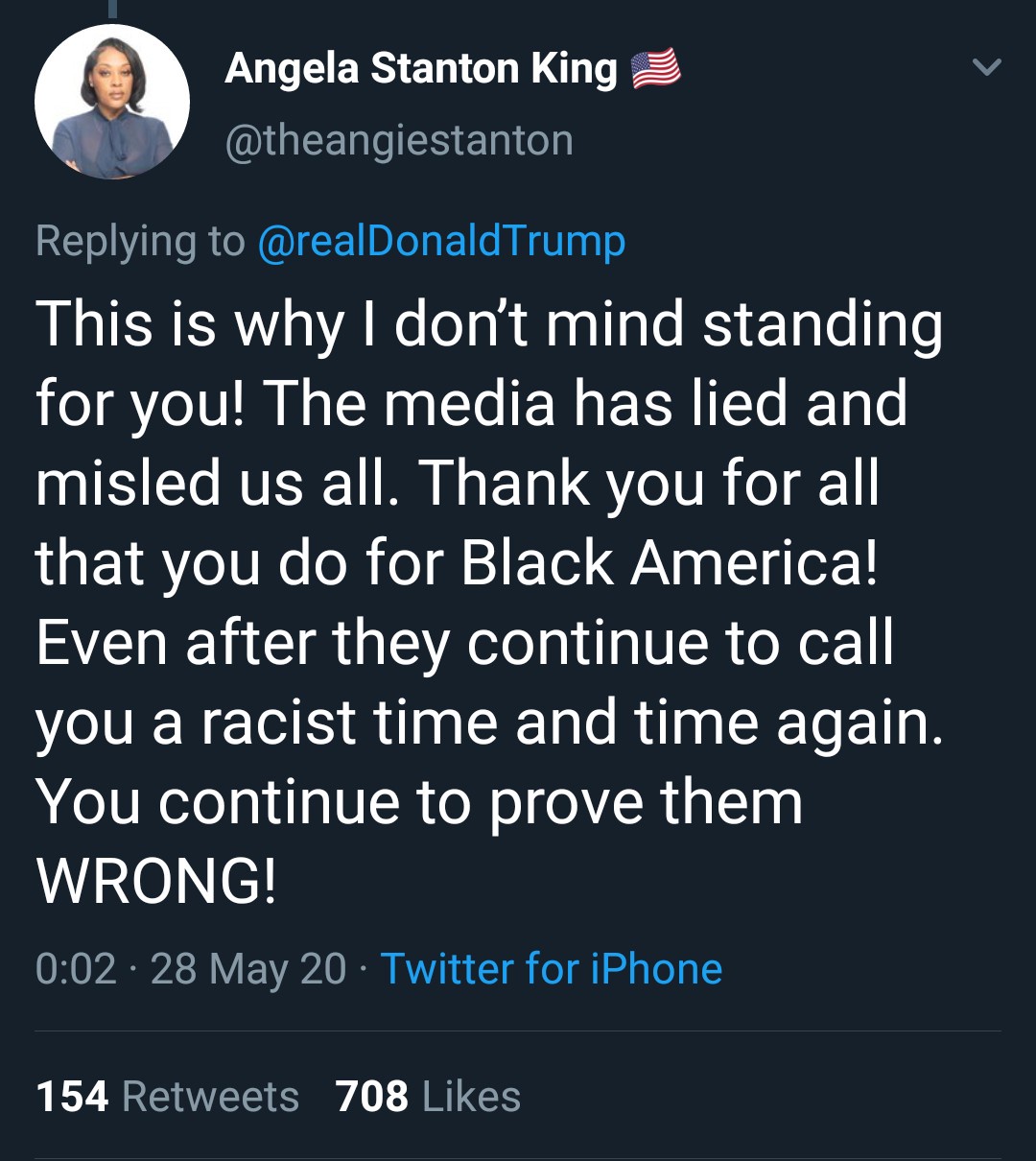Open the "Twitter for iPhone" source link
The image size is (1036, 1161).
(551, 968)
